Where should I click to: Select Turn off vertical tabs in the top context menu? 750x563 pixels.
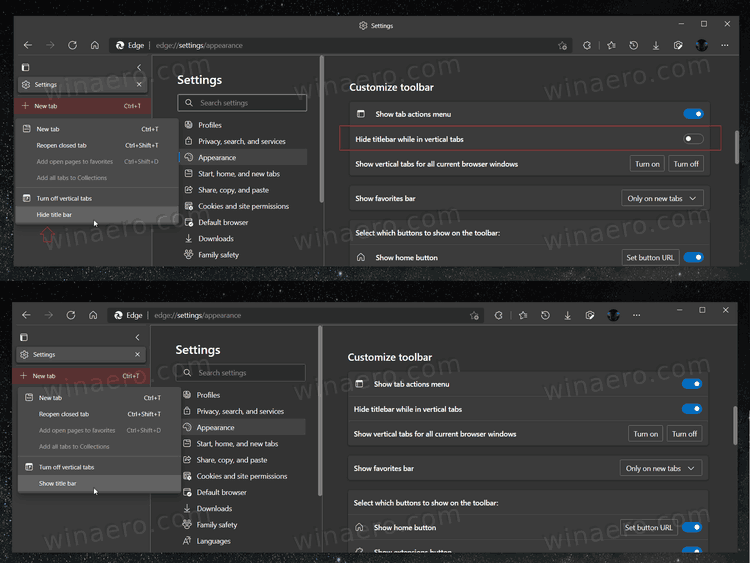97,198
